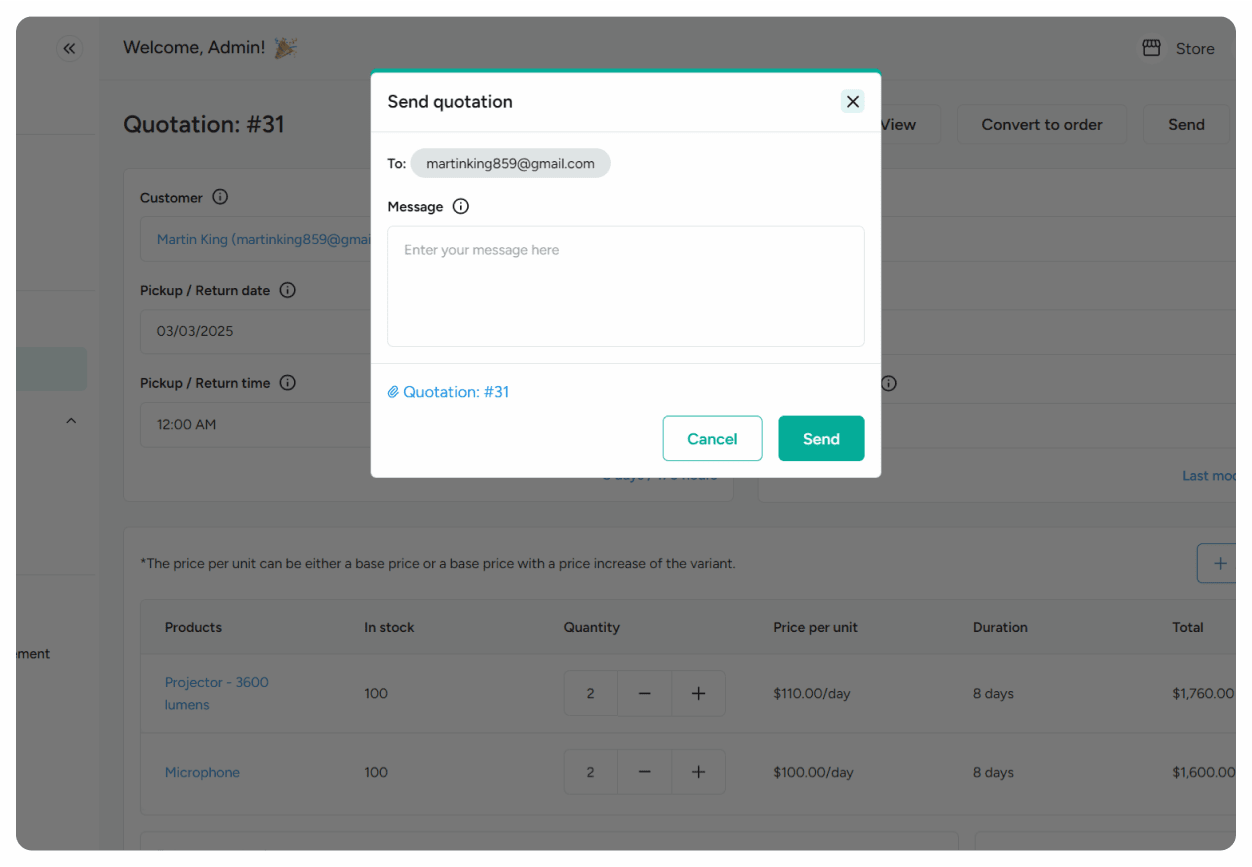Open the Quotation: #31 attachment link
1252x867 pixels.
point(456,391)
